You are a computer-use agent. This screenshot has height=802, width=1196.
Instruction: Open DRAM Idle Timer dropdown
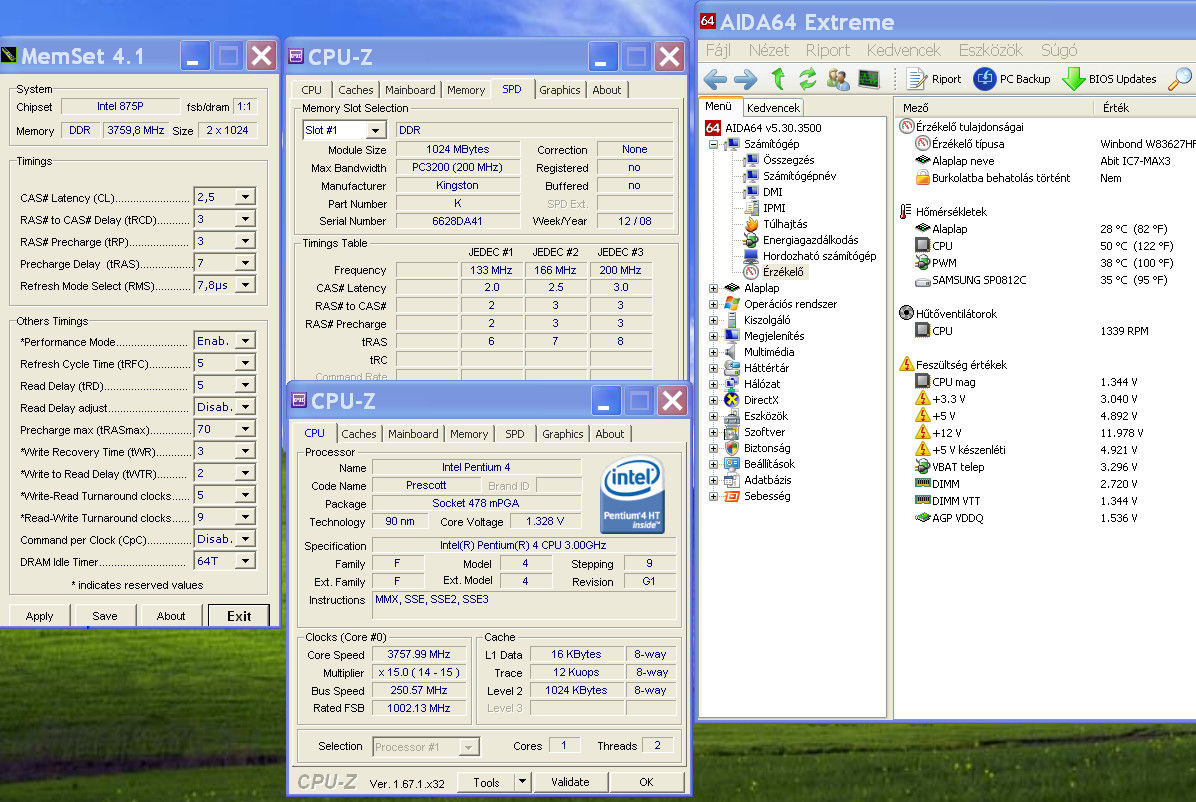(x=245, y=561)
